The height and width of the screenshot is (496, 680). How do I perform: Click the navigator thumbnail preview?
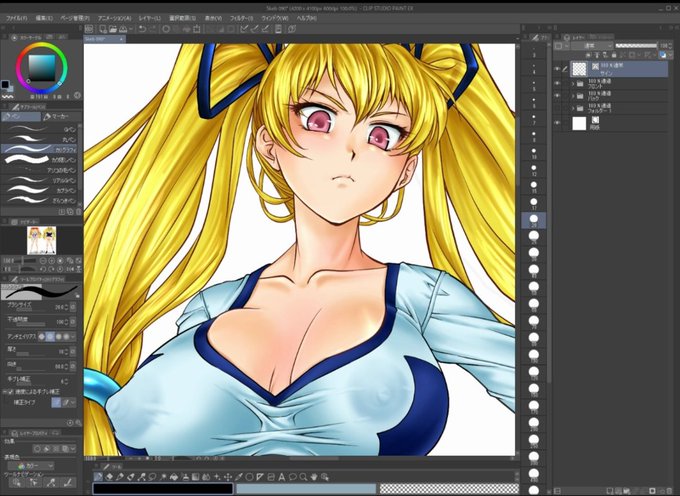point(41,240)
